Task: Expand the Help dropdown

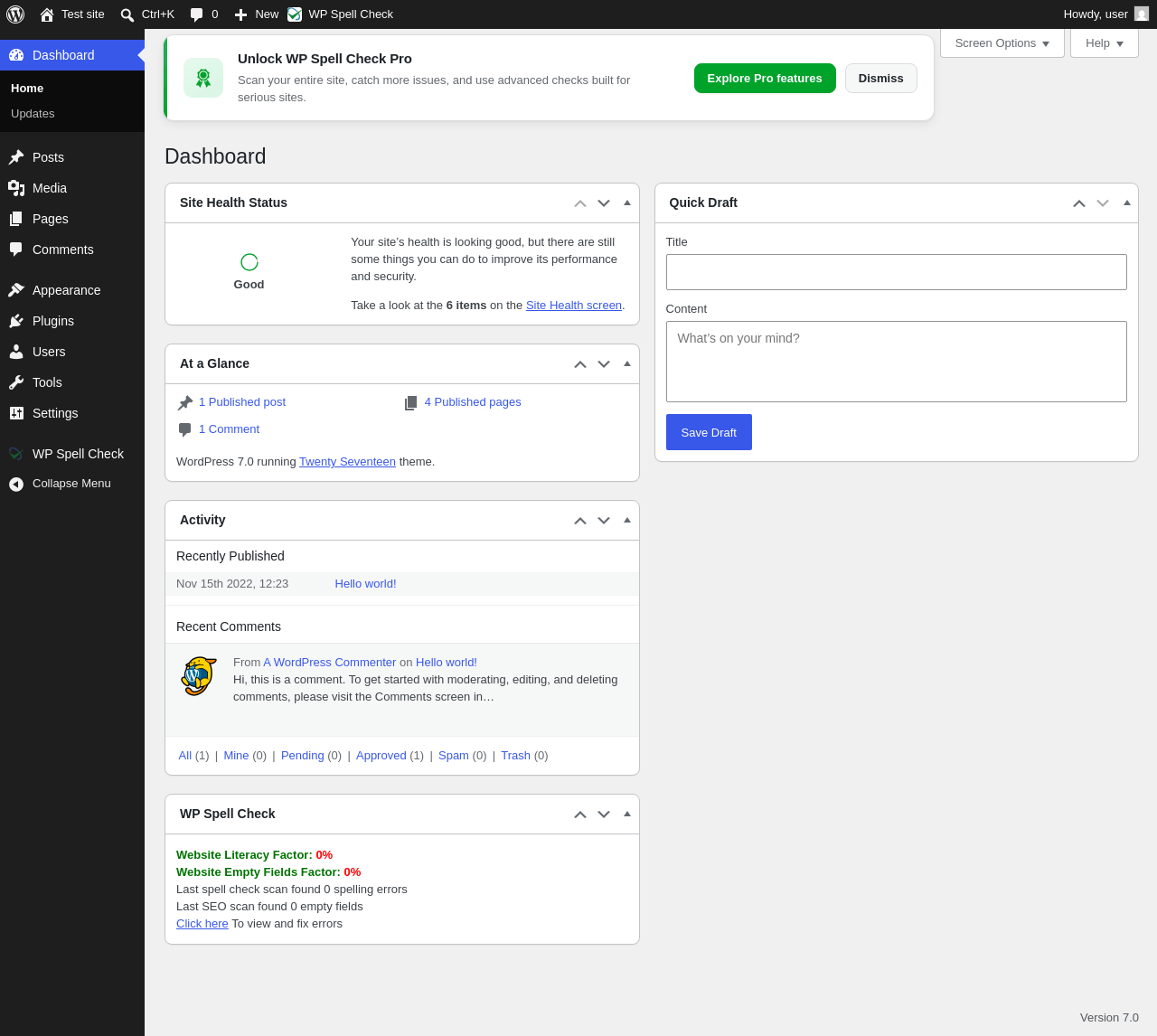Action: coord(1105,43)
